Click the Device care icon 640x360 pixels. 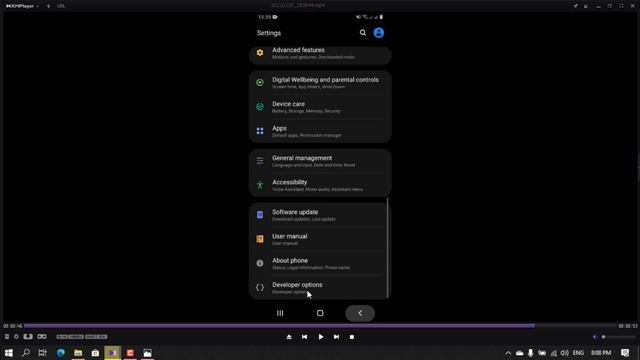[260, 107]
